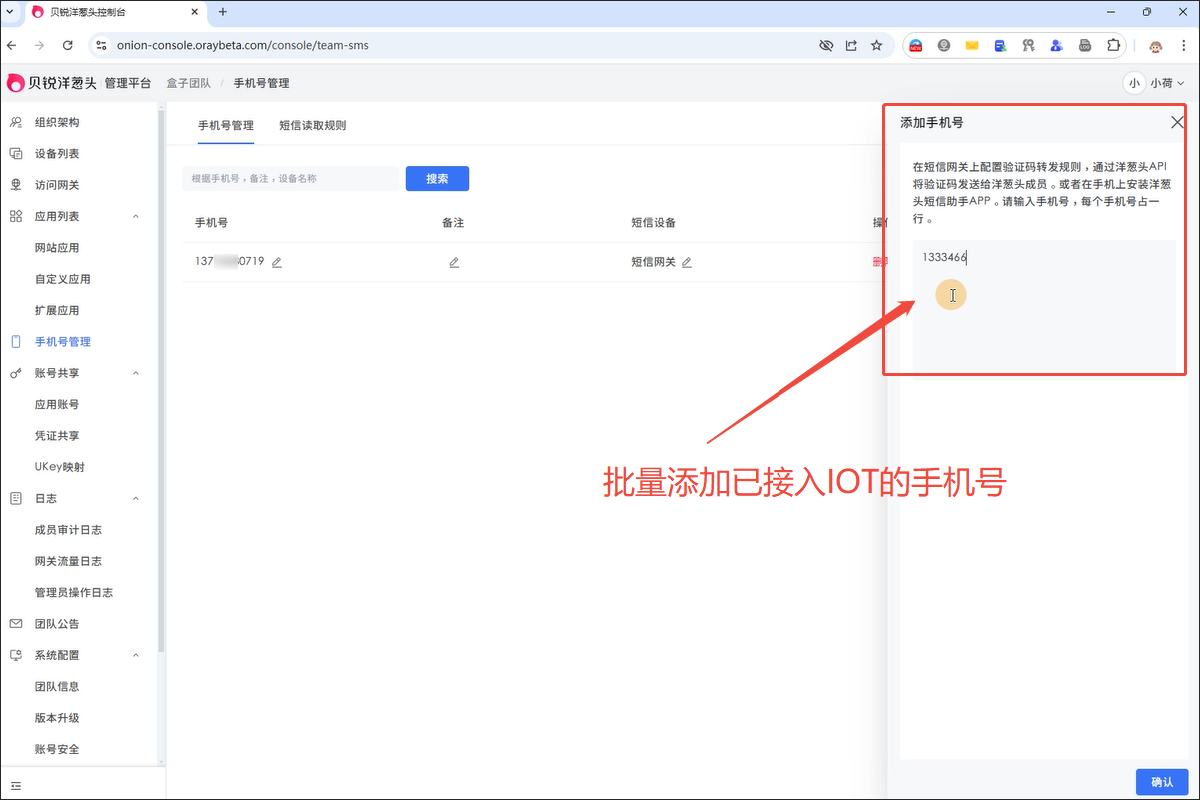Open 设备列表 in the sidebar
Image resolution: width=1200 pixels, height=800 pixels.
pos(57,153)
